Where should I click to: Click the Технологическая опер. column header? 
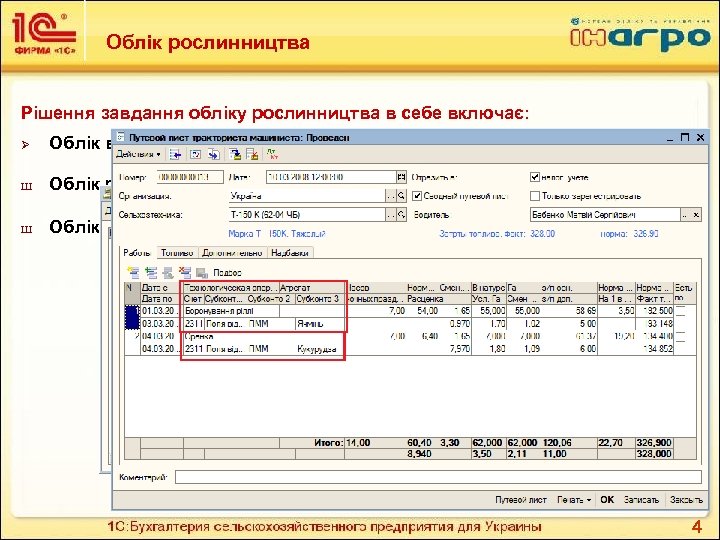click(x=231, y=288)
